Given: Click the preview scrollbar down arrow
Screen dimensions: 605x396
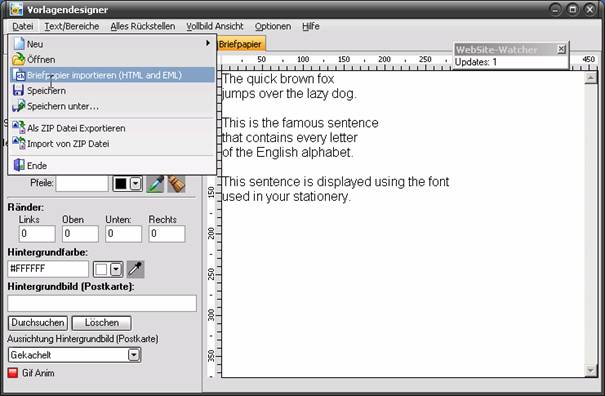Looking at the screenshot, I should coord(590,371).
